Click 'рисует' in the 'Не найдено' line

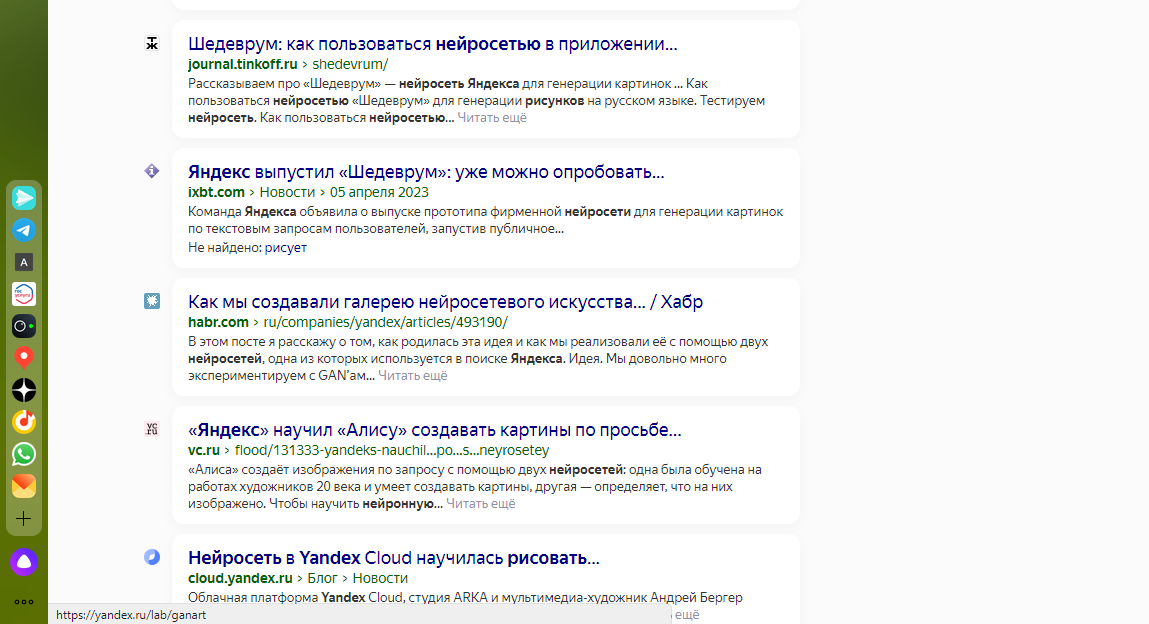pyautogui.click(x=286, y=248)
